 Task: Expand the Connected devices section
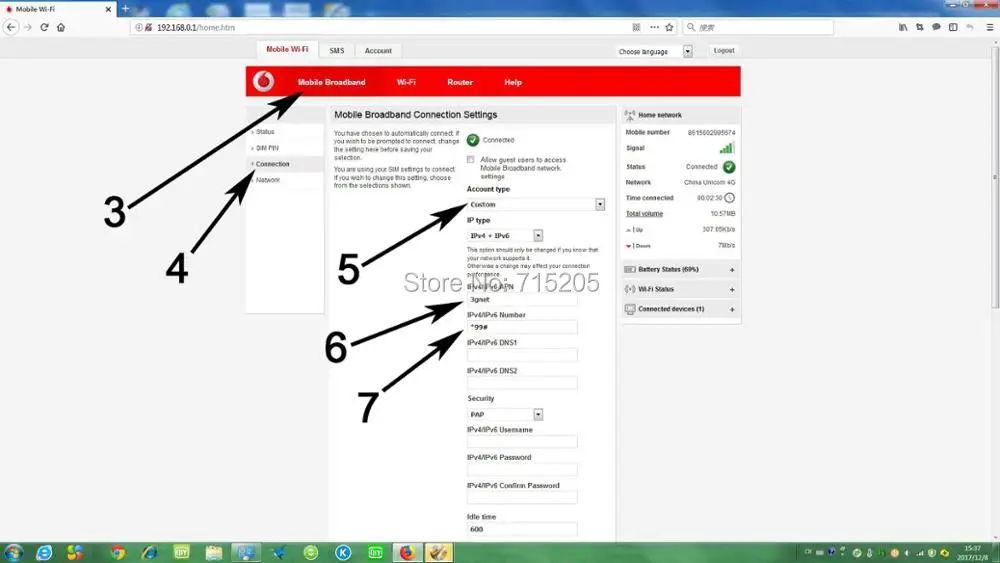tap(680, 309)
